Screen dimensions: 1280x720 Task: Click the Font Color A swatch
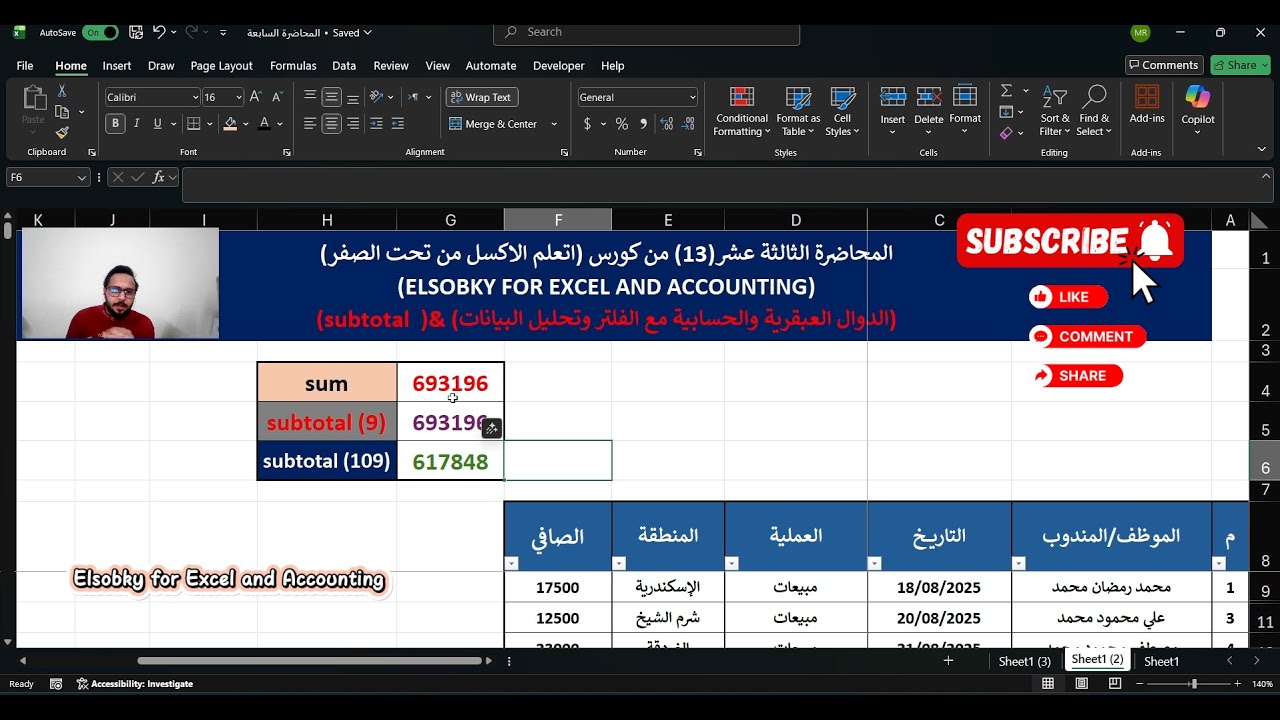[264, 124]
